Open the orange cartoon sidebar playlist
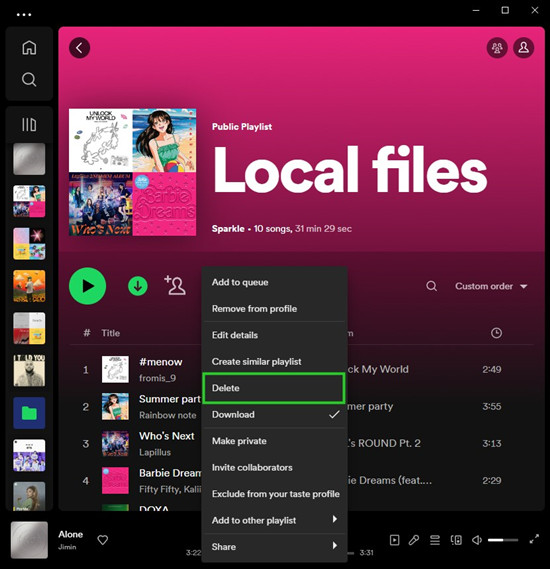 coord(29,286)
